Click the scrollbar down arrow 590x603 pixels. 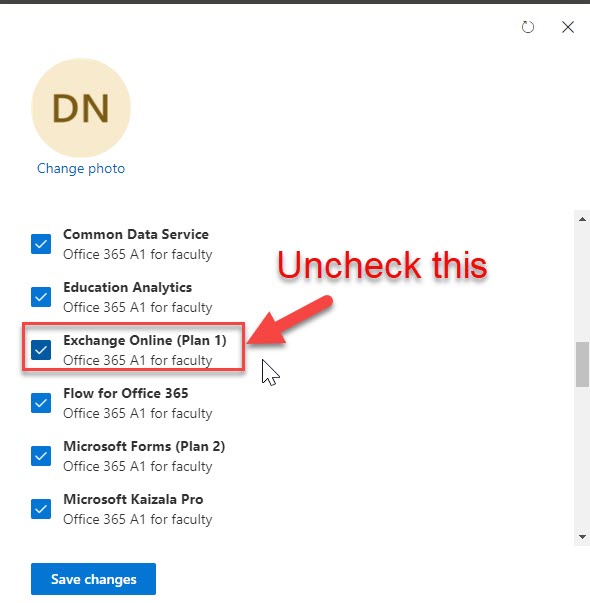(582, 537)
